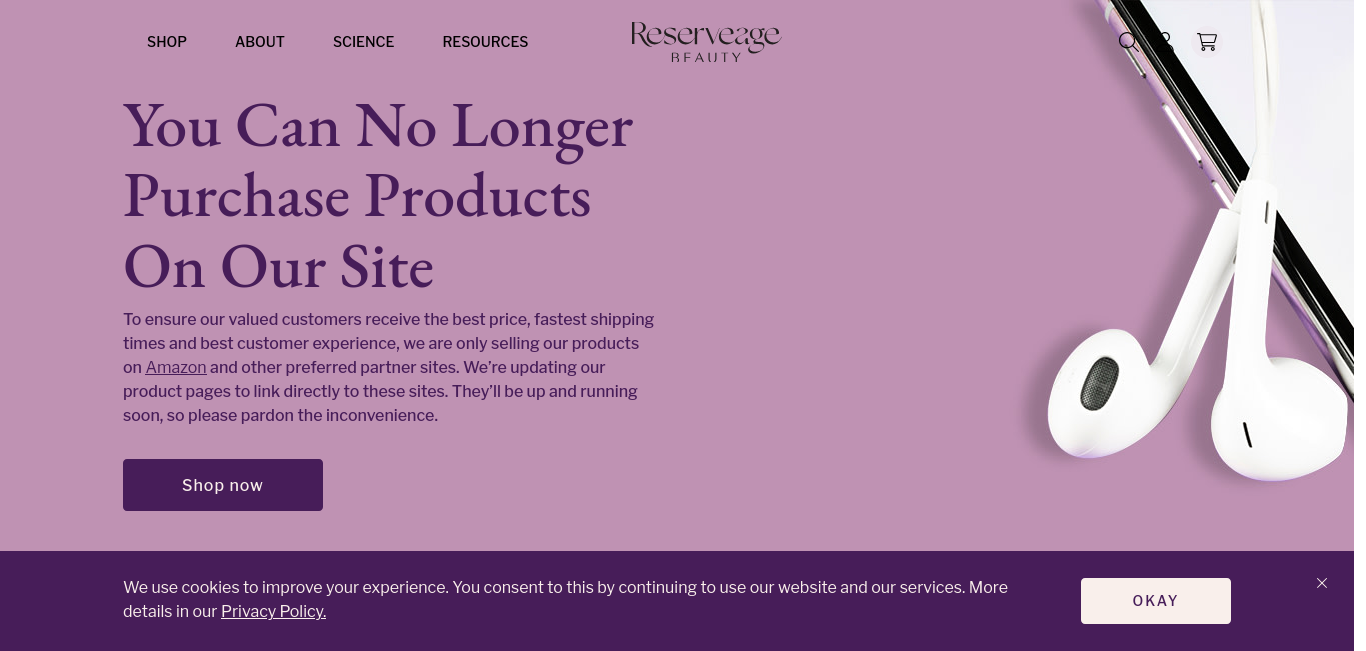Open the search magnifier icon
The image size is (1366, 651).
1128,41
